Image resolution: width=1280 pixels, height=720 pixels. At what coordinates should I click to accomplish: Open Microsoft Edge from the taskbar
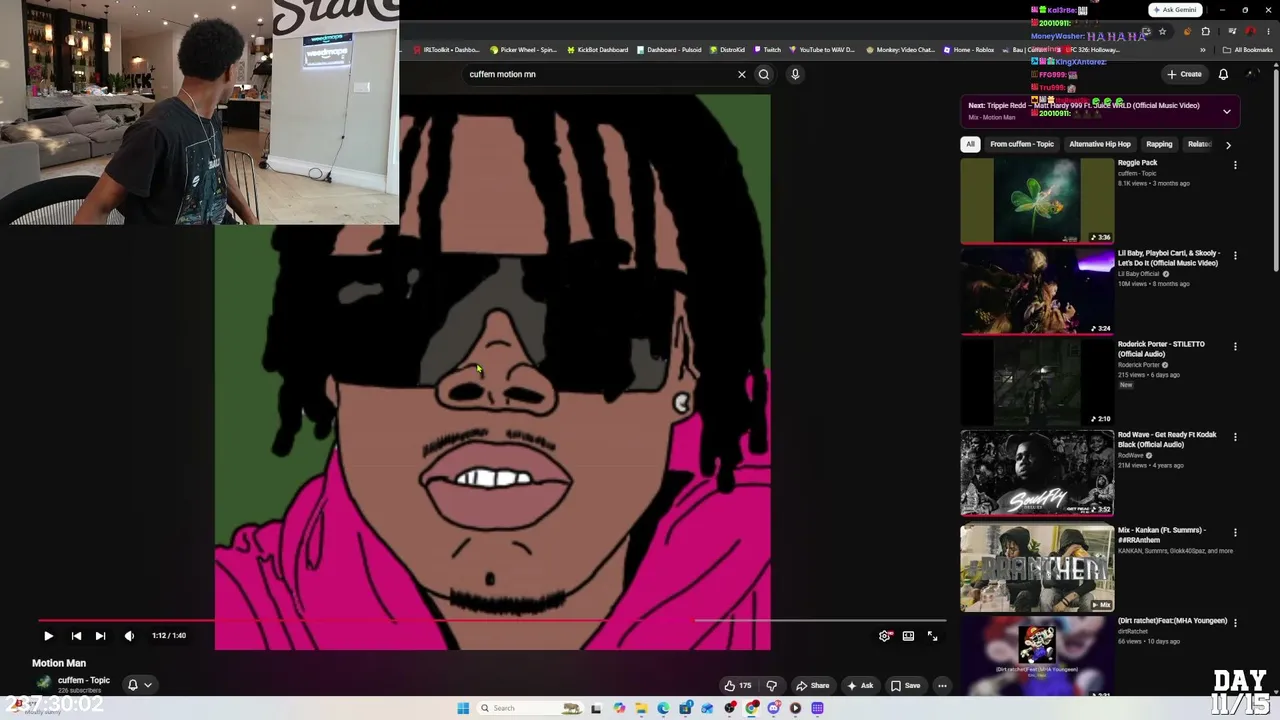click(x=663, y=708)
